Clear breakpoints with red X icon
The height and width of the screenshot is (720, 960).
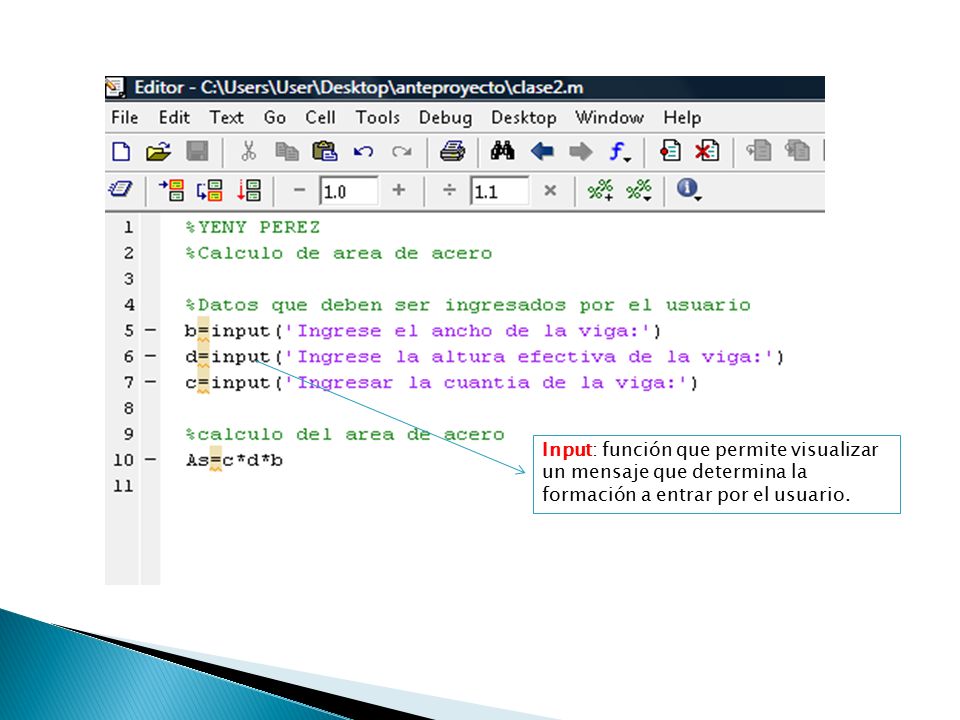tap(707, 151)
